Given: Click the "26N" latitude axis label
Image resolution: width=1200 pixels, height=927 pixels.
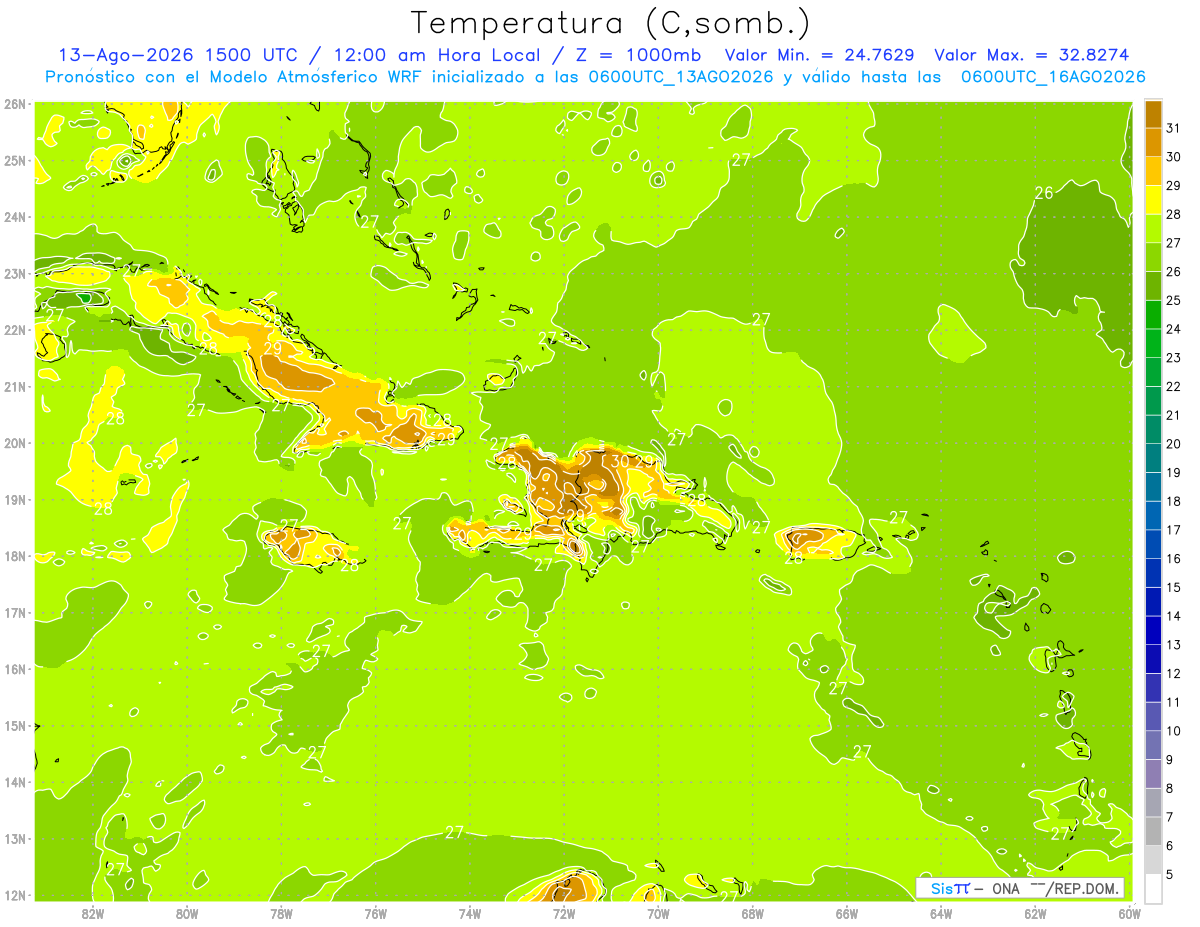Looking at the screenshot, I should coord(15,104).
